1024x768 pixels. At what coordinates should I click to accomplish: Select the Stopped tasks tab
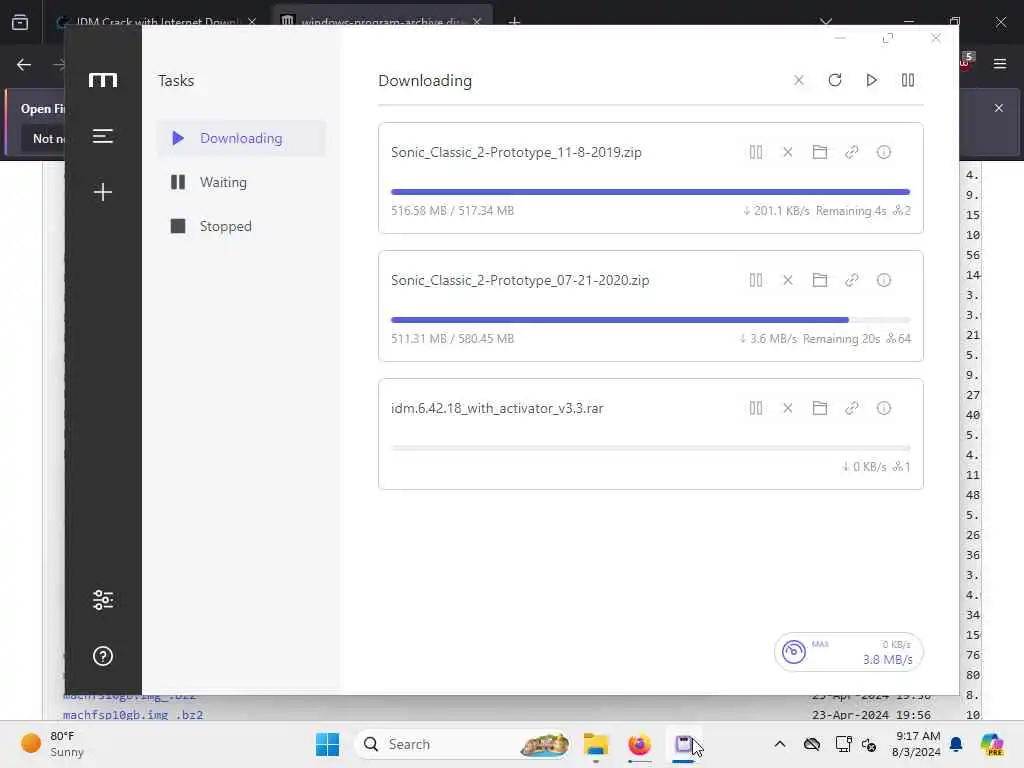coord(241,226)
